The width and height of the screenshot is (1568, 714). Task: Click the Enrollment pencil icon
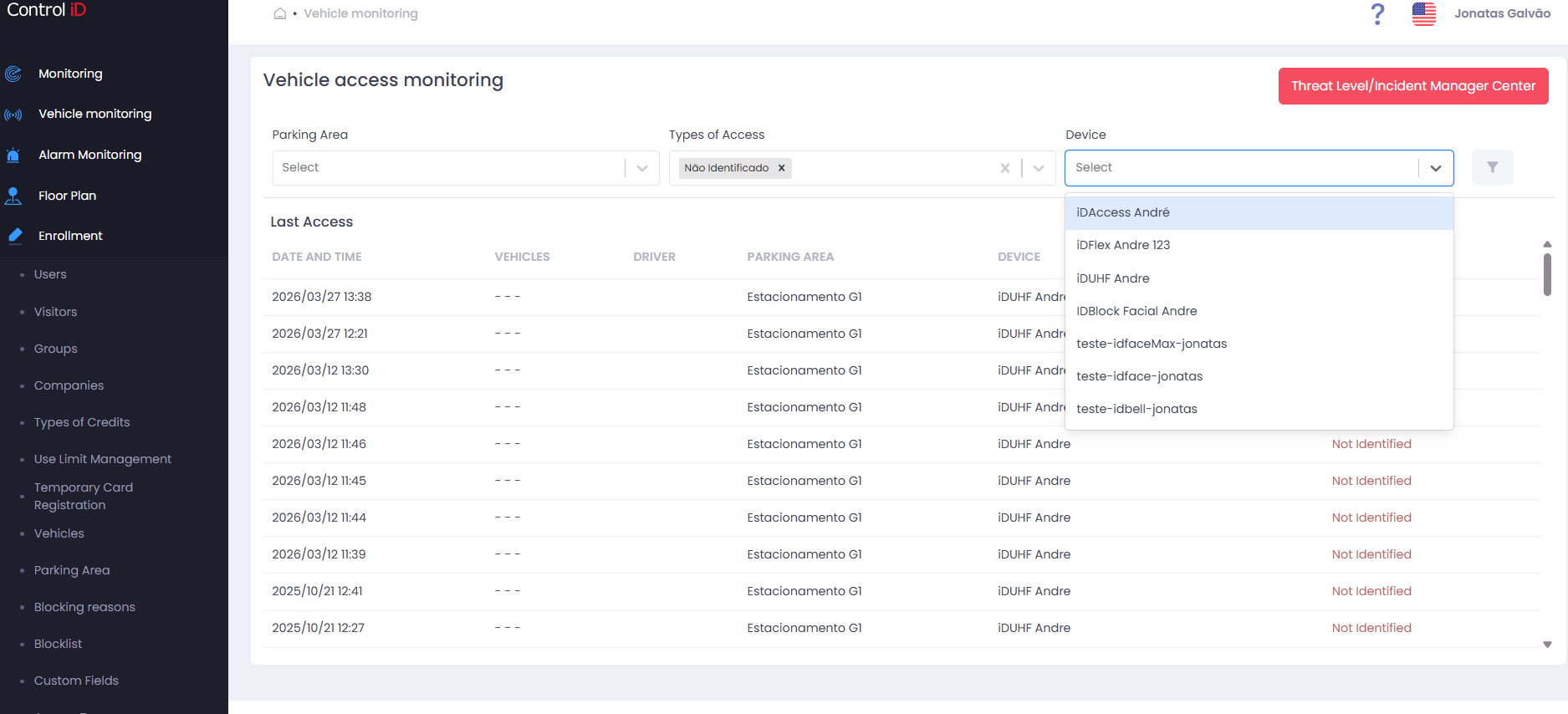click(x=15, y=236)
